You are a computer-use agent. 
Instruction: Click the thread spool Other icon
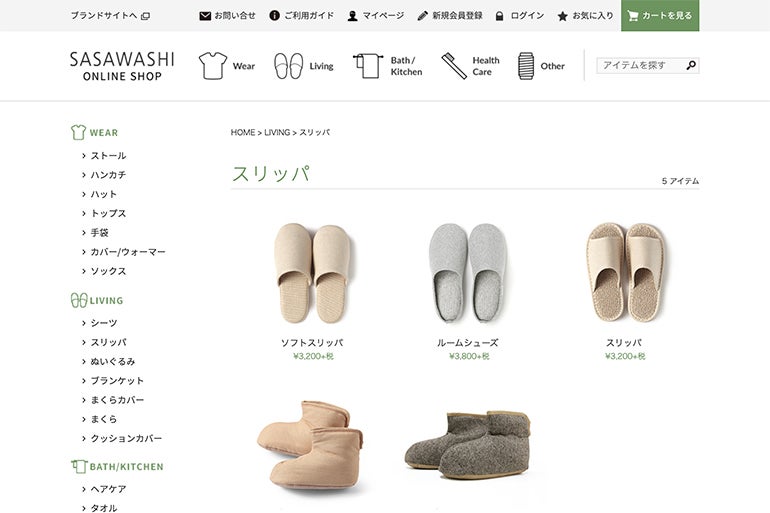point(526,66)
